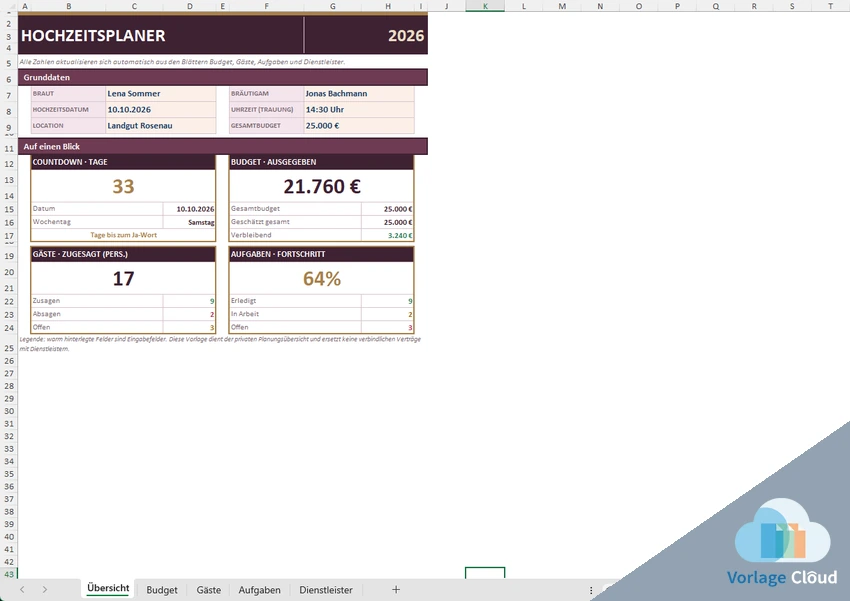Select column K by its header
The width and height of the screenshot is (850, 601).
(x=485, y=6)
